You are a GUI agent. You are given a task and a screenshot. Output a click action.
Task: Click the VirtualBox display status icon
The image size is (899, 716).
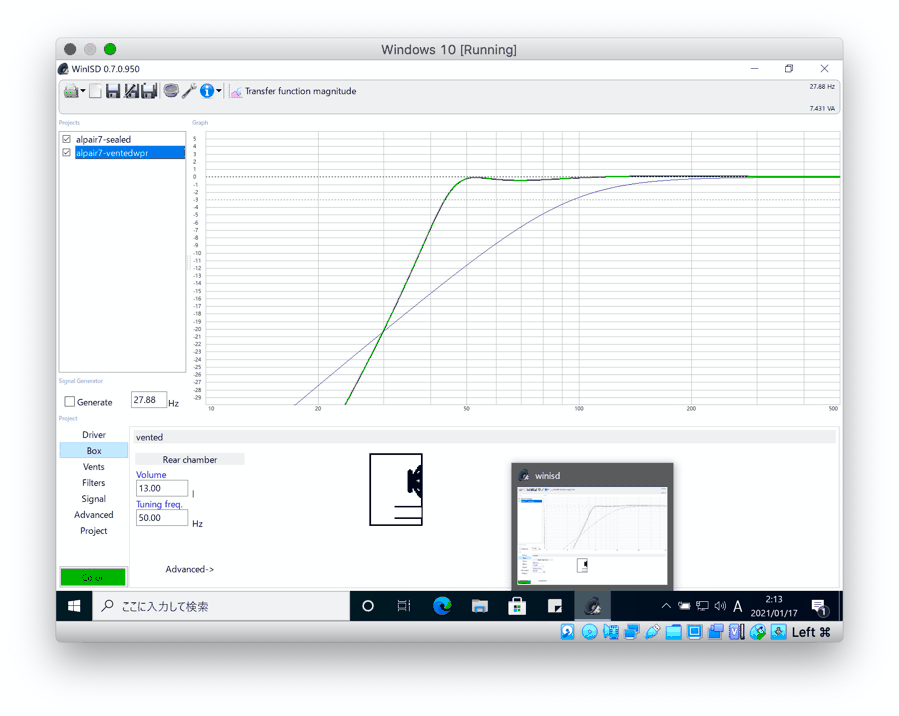pyautogui.click(x=694, y=632)
